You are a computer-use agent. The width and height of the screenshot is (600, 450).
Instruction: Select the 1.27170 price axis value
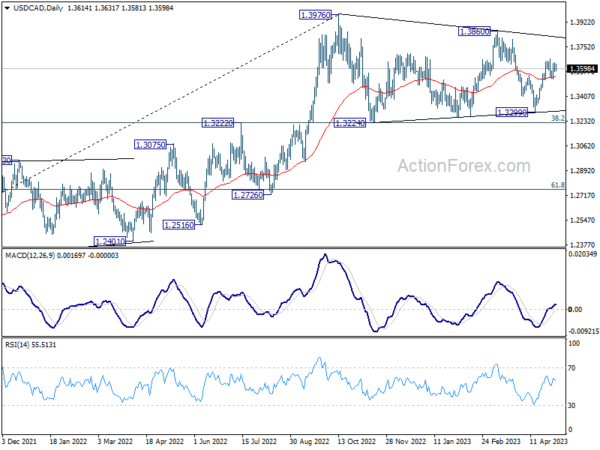coord(583,196)
